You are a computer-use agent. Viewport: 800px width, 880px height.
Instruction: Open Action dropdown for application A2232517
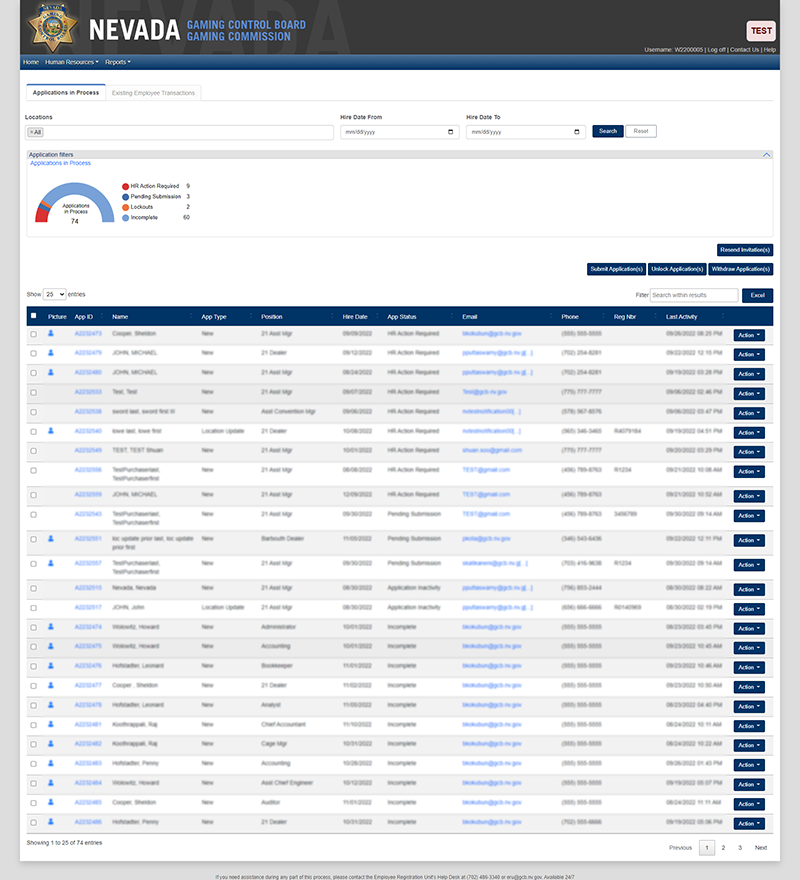coord(749,609)
